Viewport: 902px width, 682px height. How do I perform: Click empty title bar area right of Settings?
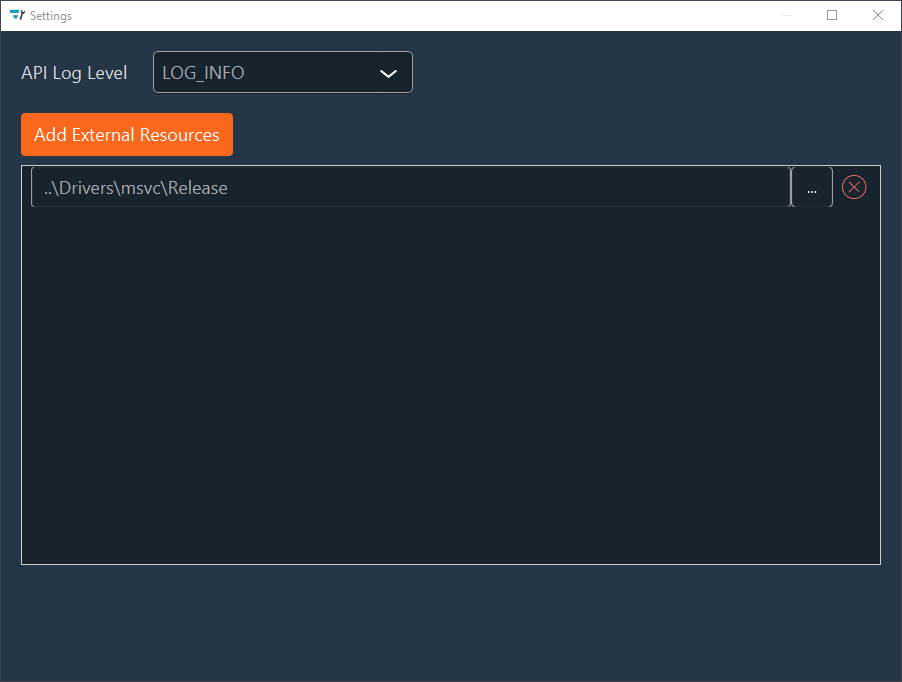click(400, 15)
